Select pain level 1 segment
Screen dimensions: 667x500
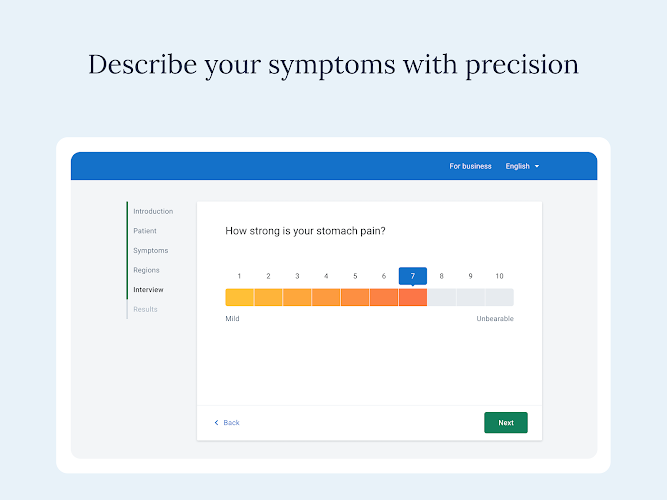tap(239, 297)
